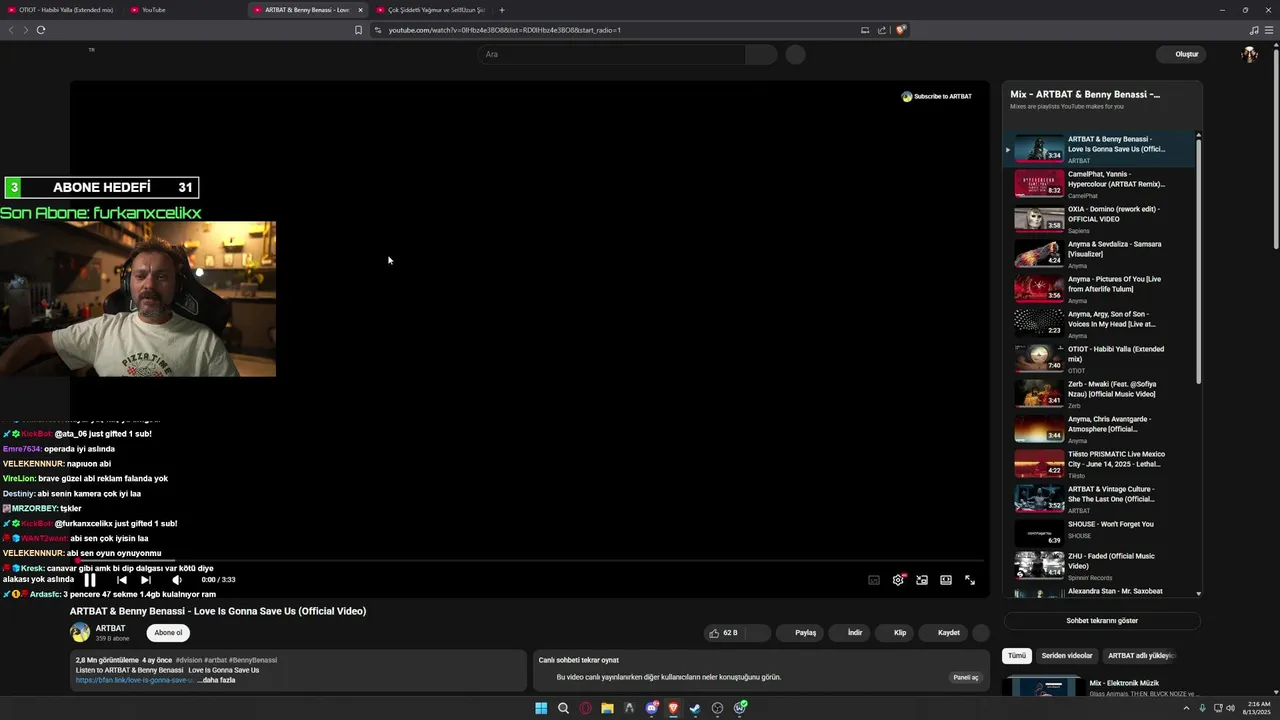
Task: Enable theater mode in the player
Action: click(946, 580)
